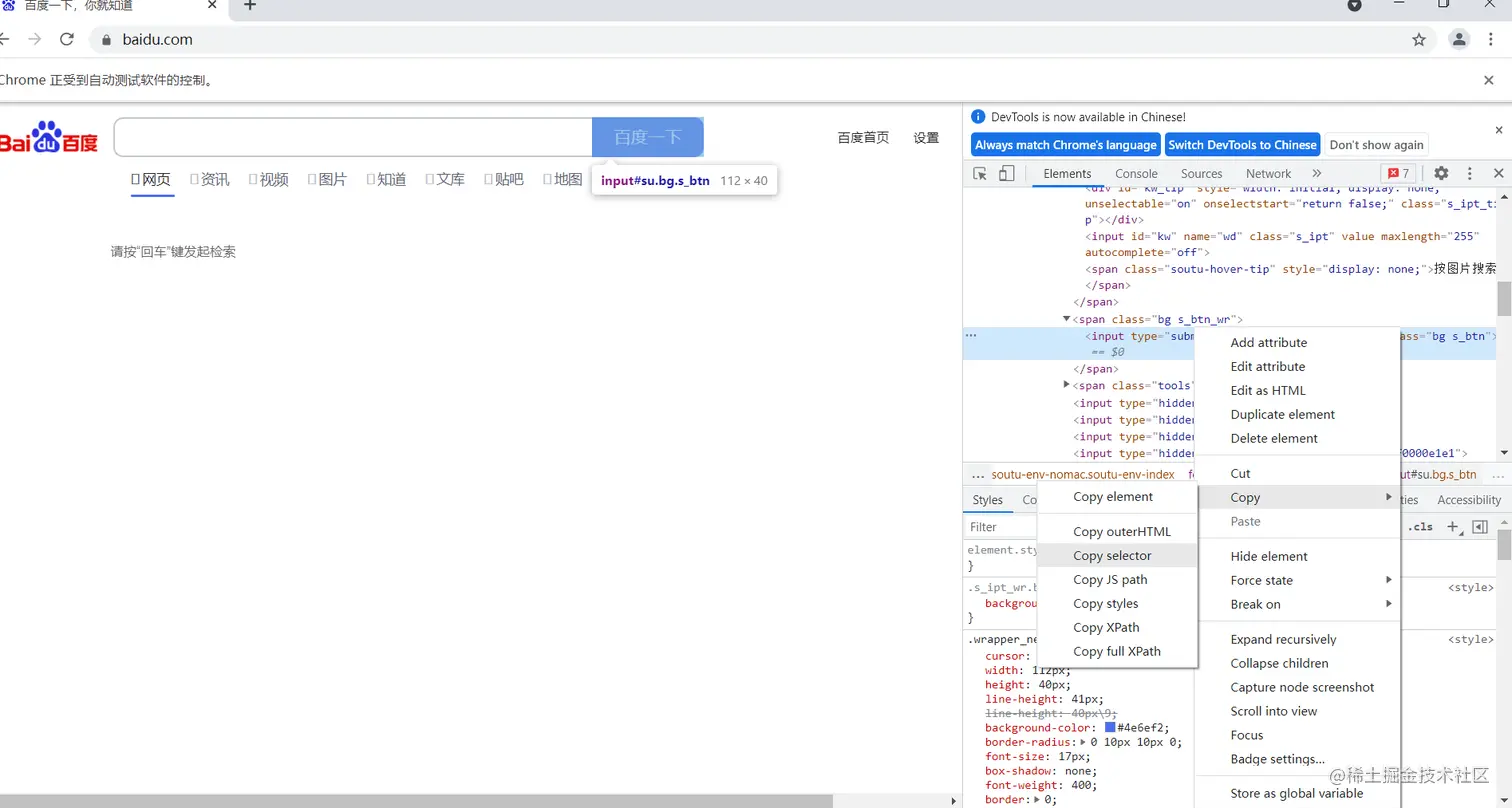
Task: Click the styles Filter field
Action: 1001,527
